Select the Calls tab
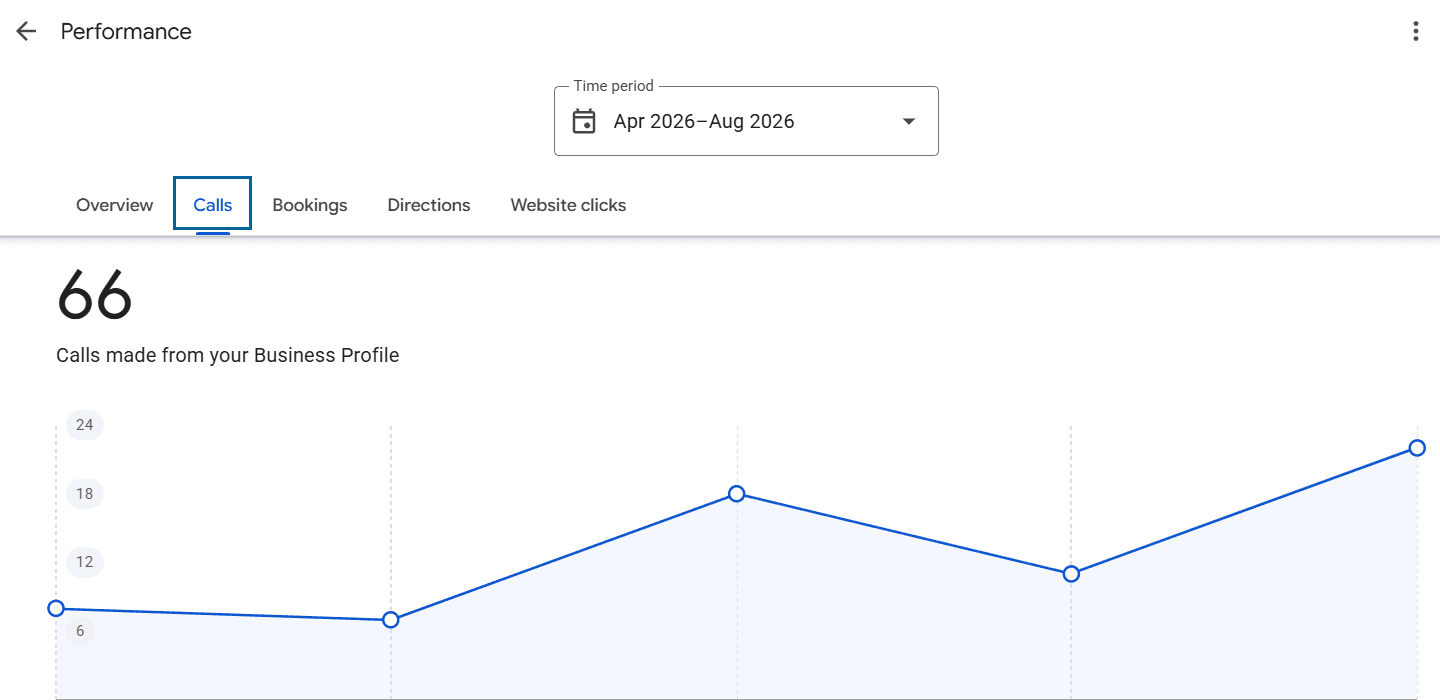Screen dimensions: 1440x700 click(x=213, y=205)
